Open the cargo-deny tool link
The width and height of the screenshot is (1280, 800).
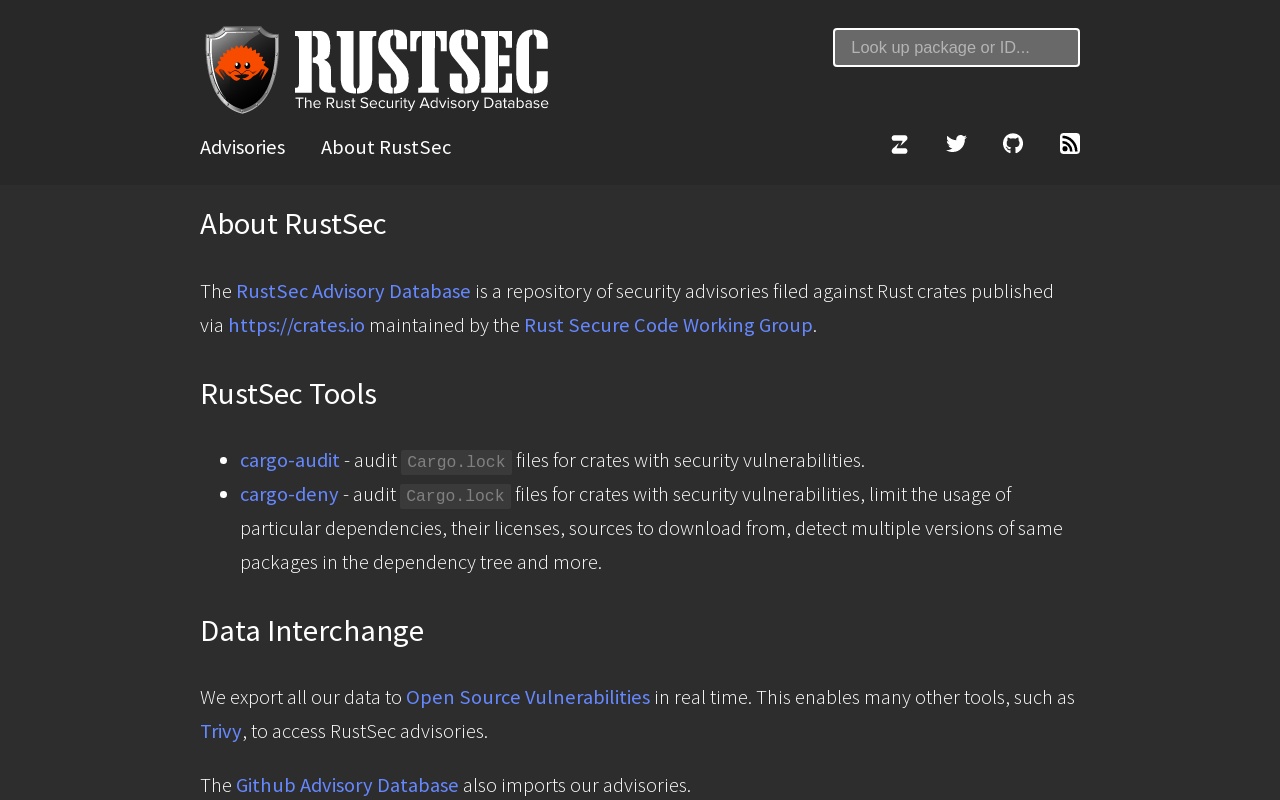[x=289, y=494]
